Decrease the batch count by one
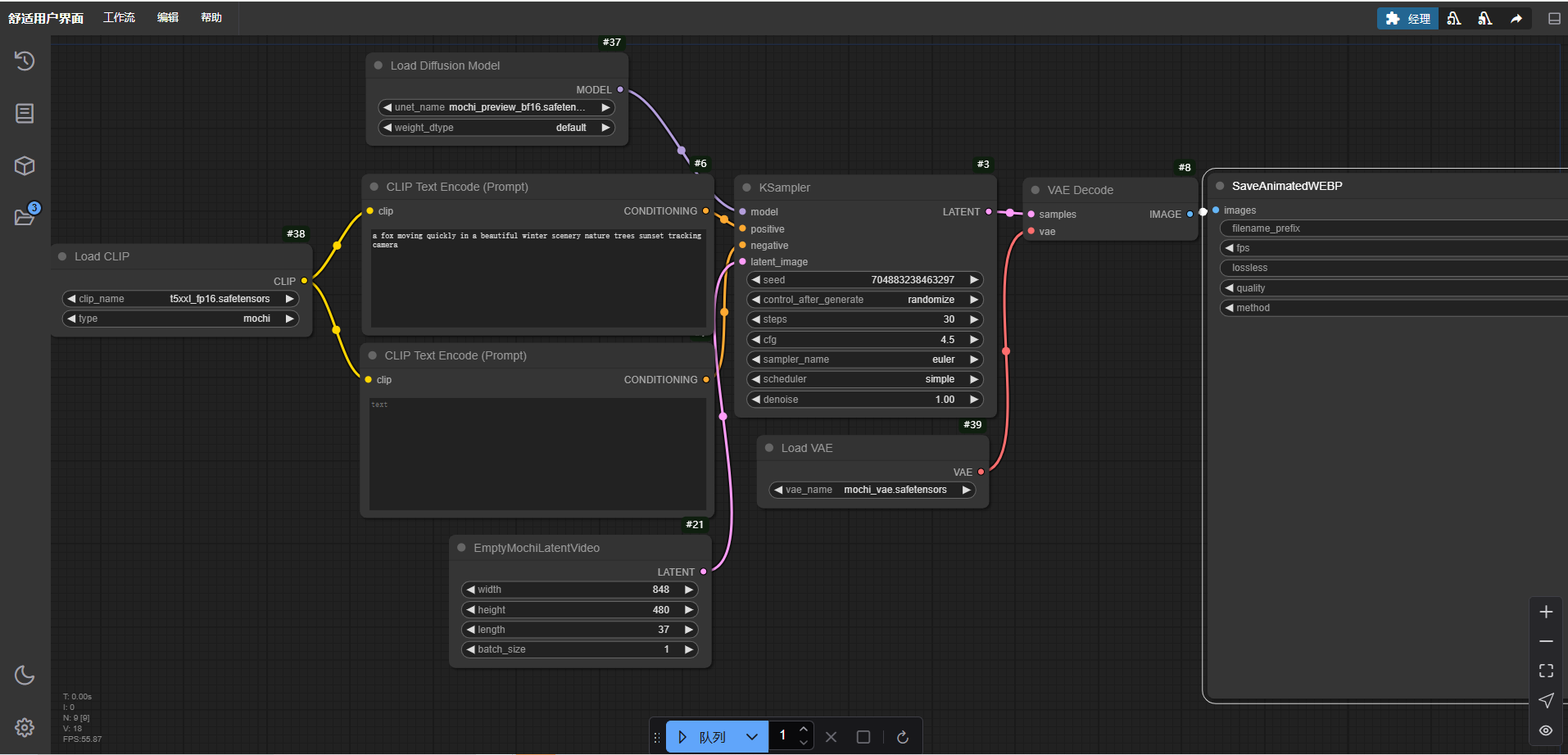 tap(804, 743)
